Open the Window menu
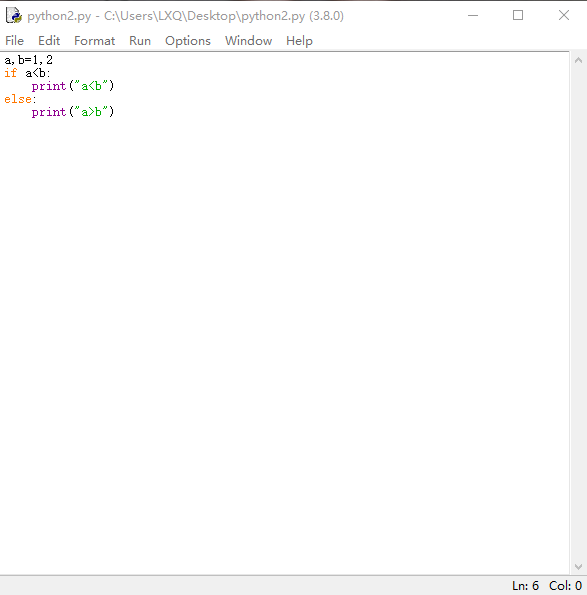 click(x=249, y=41)
